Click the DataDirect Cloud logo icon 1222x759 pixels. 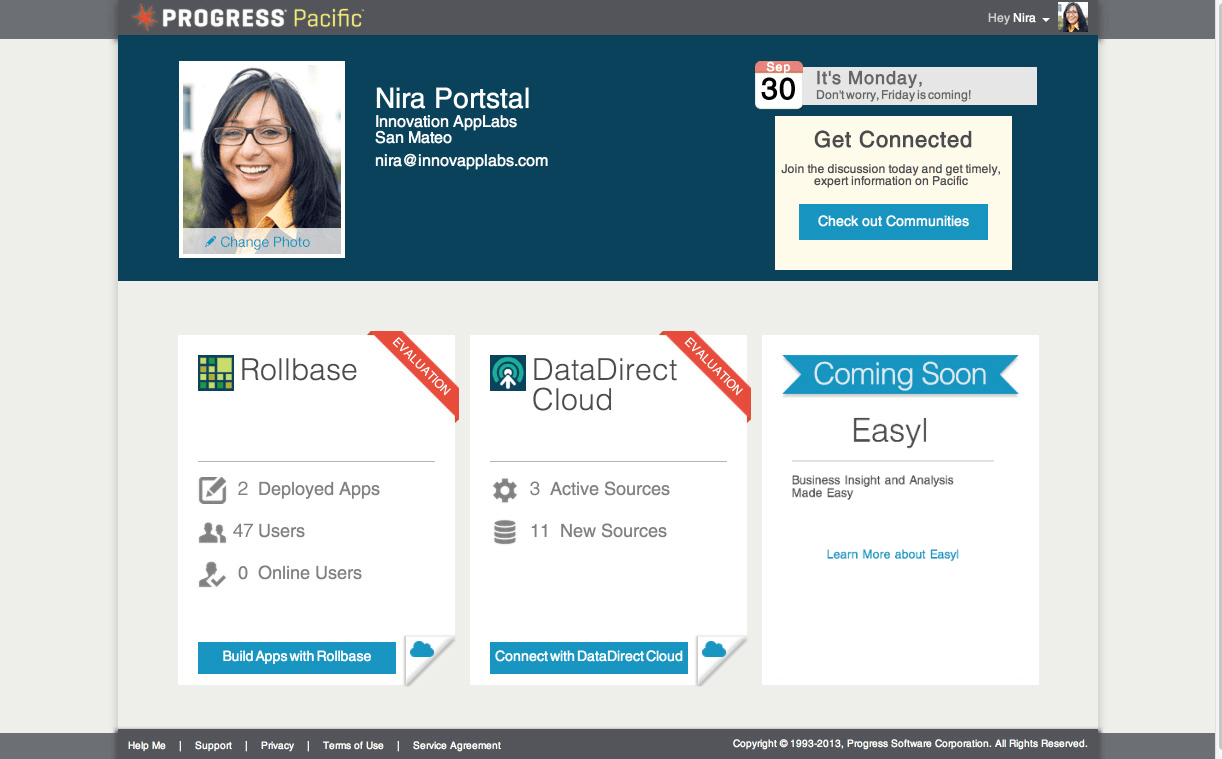pos(508,372)
